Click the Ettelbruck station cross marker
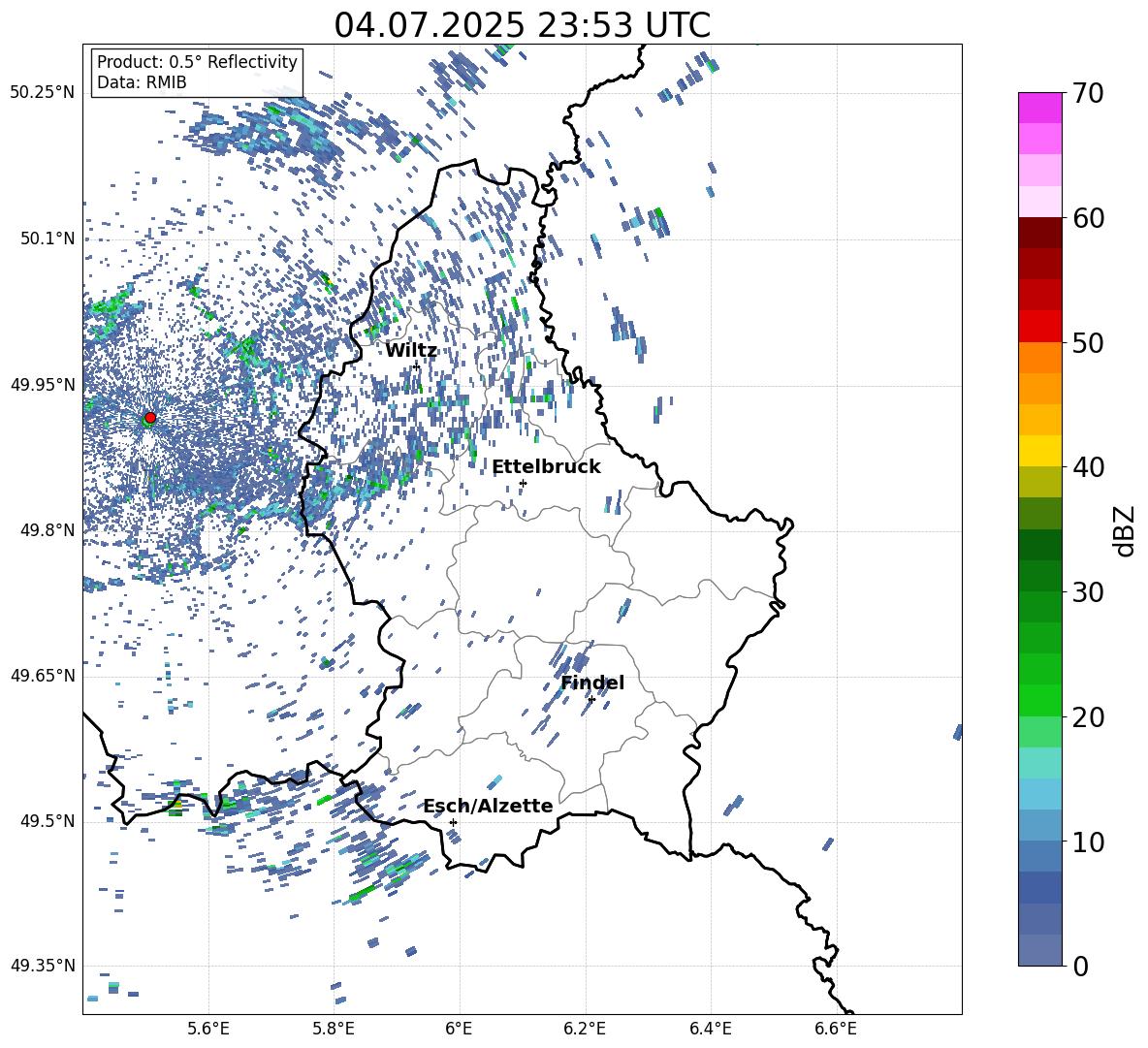This screenshot has height=1048, width=1148. pyautogui.click(x=523, y=483)
